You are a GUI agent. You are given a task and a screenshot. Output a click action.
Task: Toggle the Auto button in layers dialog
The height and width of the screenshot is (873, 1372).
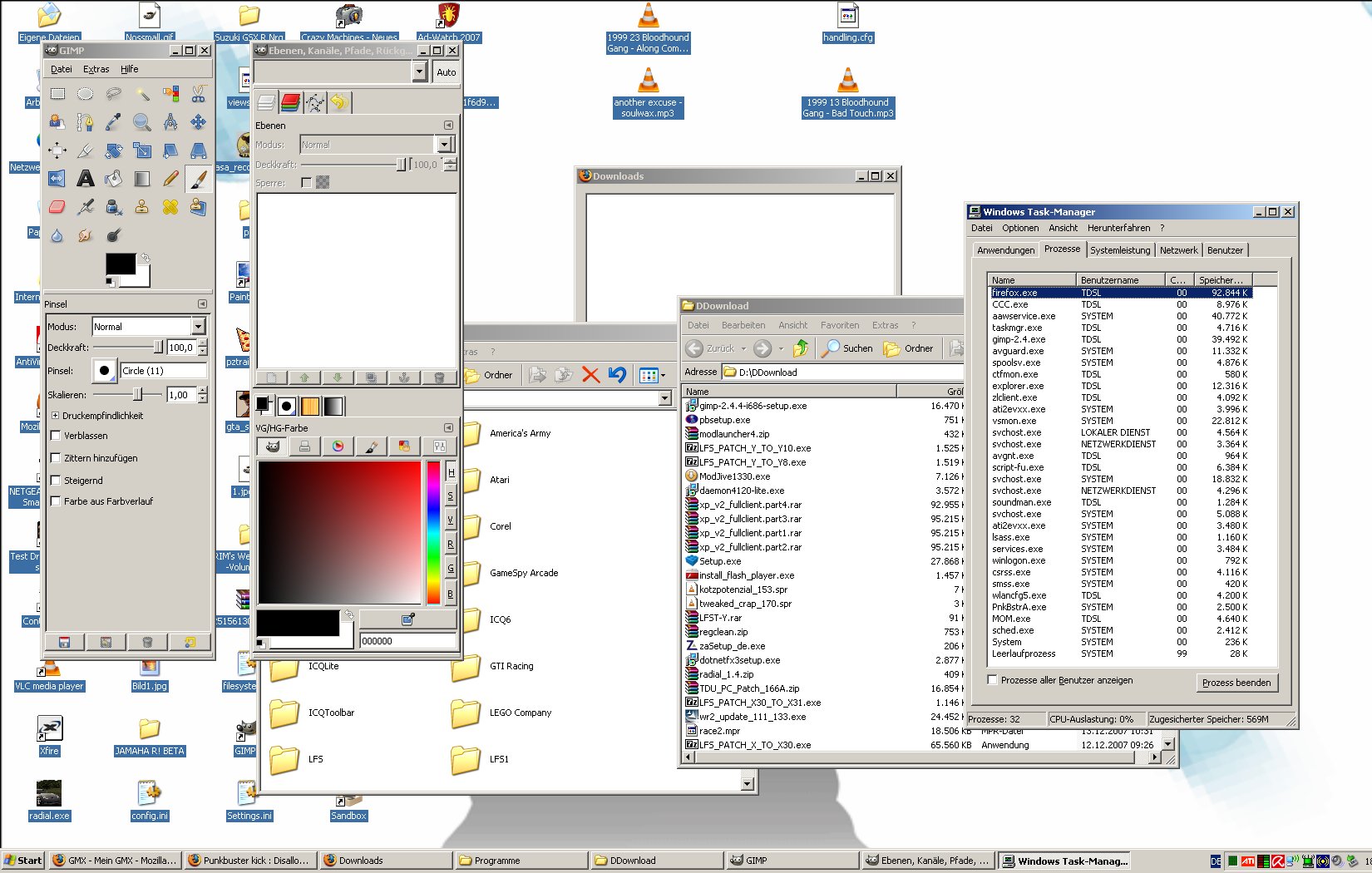point(447,72)
